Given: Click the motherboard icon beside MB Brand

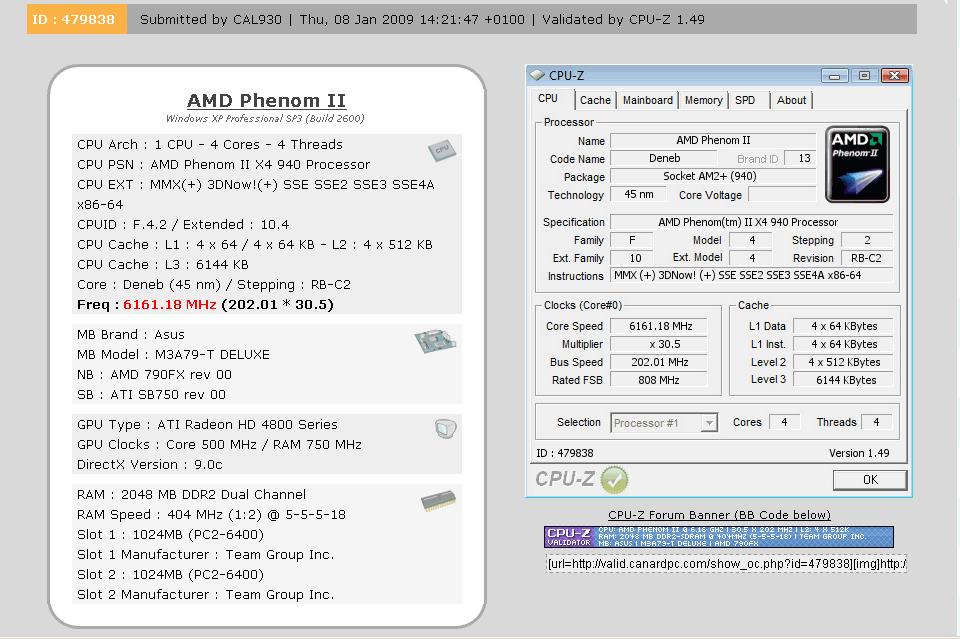Looking at the screenshot, I should pos(435,340).
